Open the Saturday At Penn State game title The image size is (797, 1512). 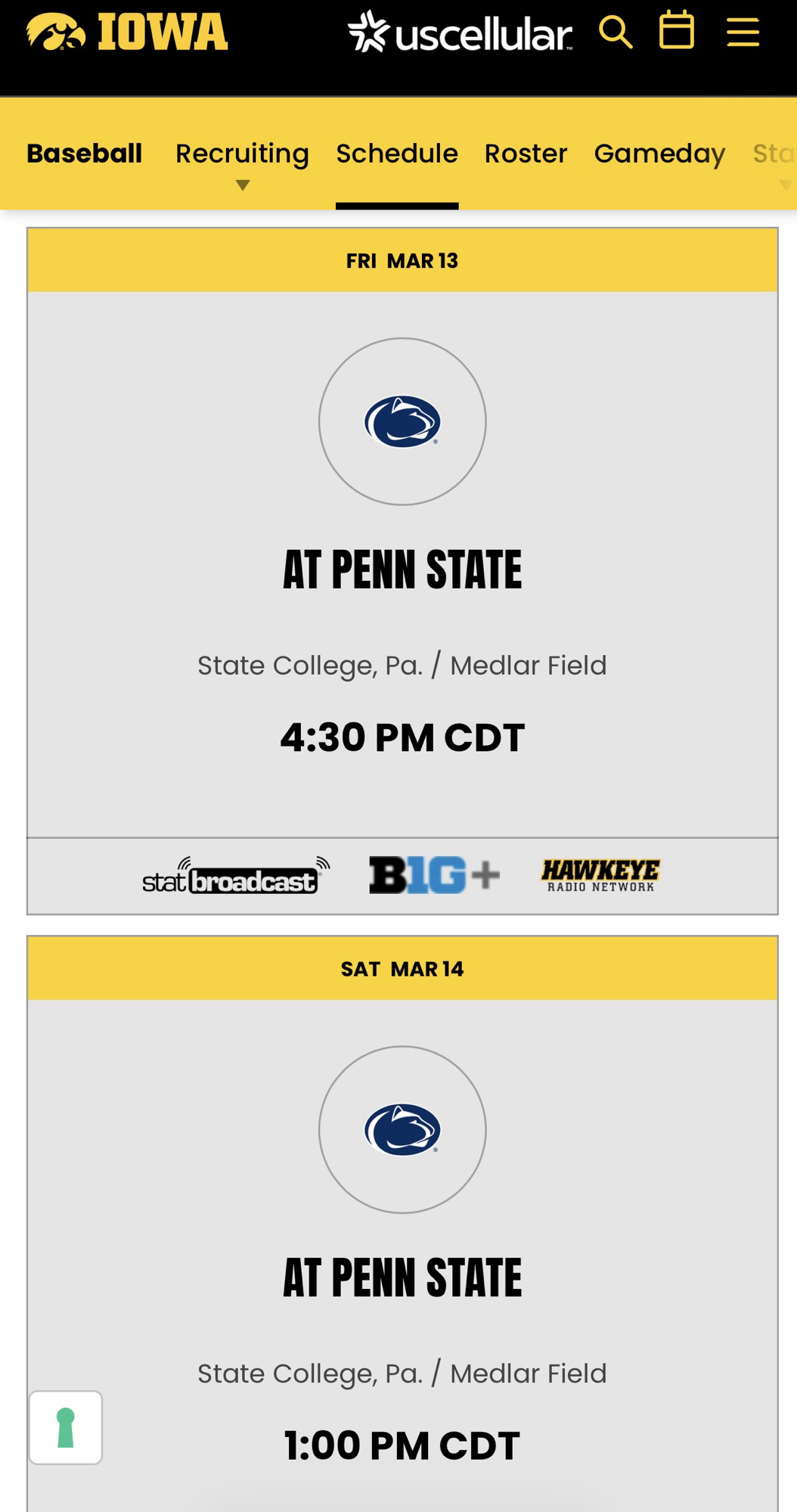click(x=402, y=1278)
